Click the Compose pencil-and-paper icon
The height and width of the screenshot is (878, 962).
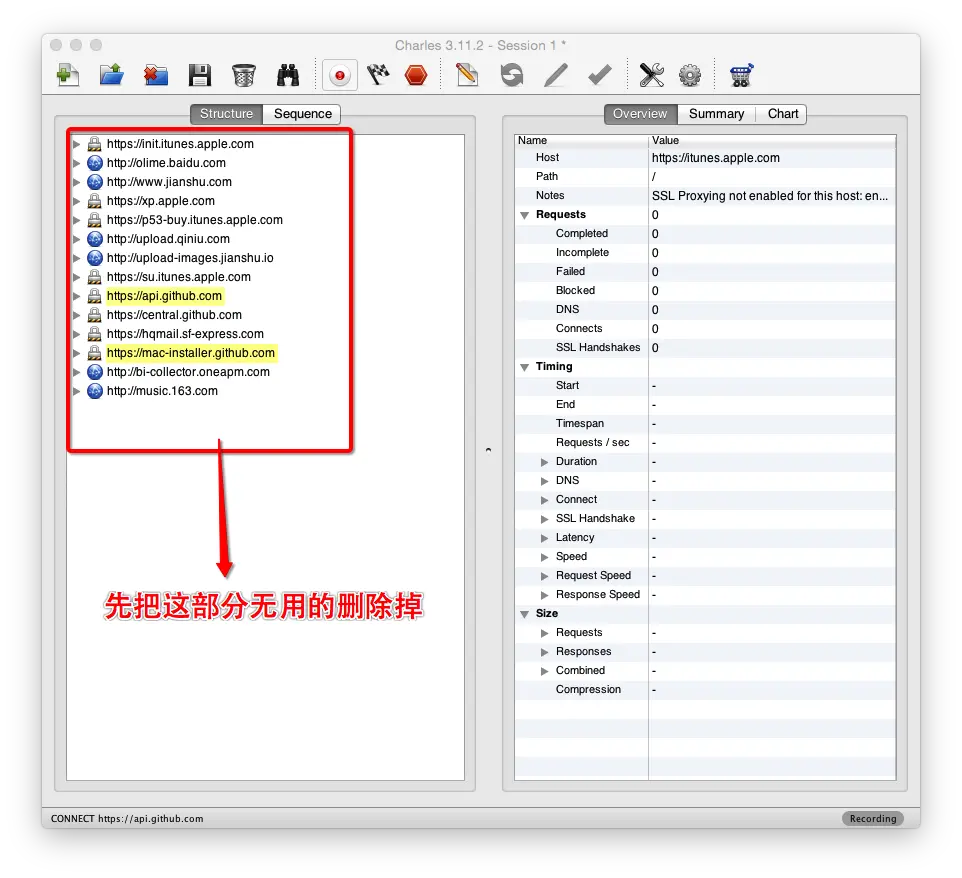coord(467,75)
